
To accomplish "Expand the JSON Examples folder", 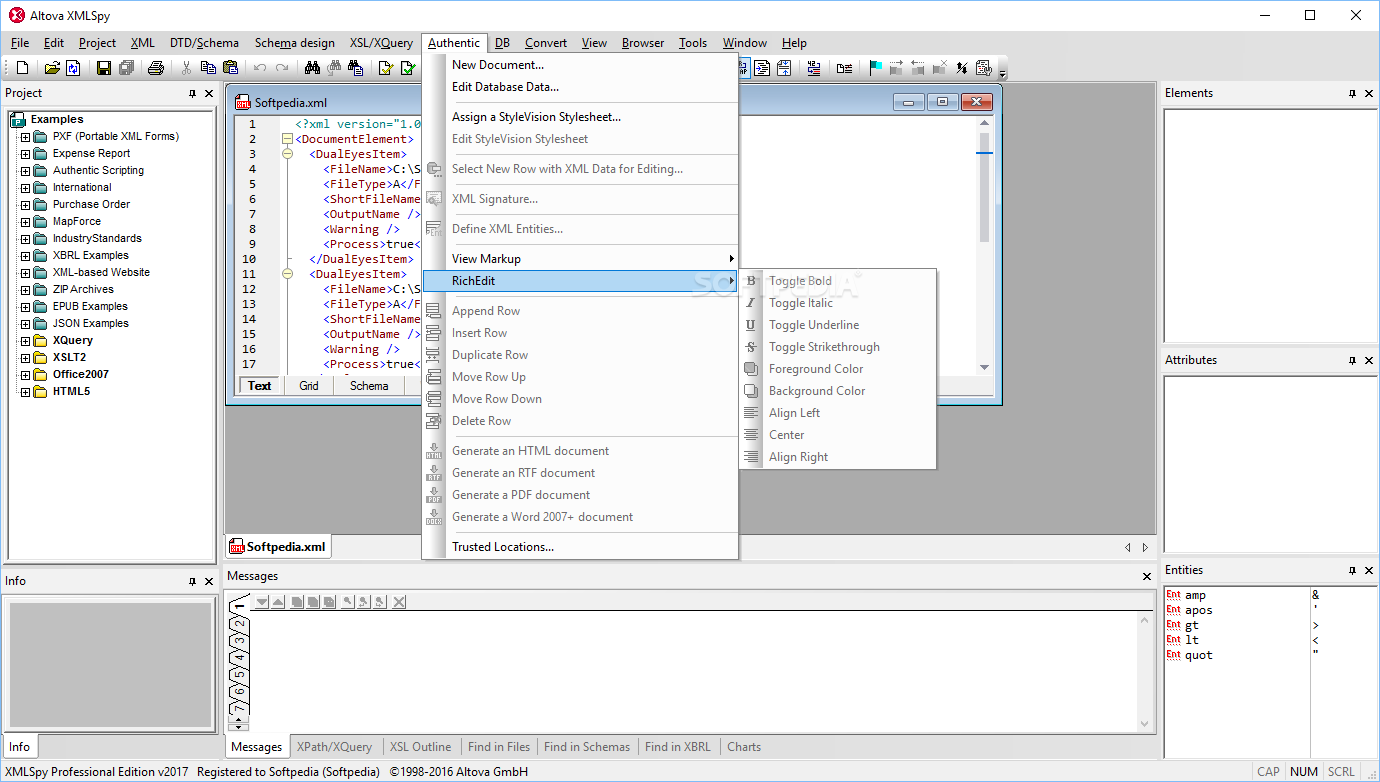I will tap(26, 323).
